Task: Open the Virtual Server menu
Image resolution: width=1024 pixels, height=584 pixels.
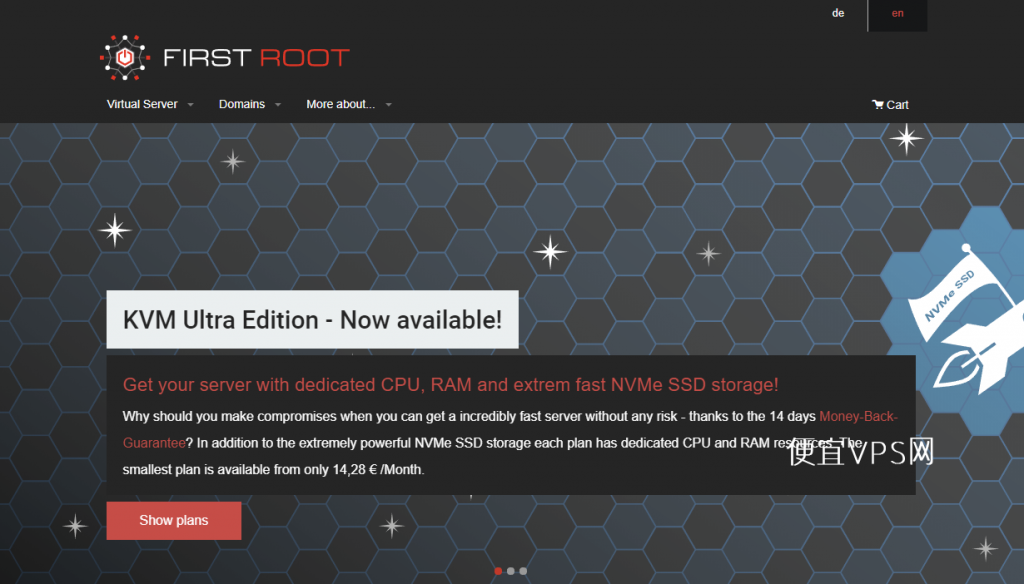Action: pos(142,105)
